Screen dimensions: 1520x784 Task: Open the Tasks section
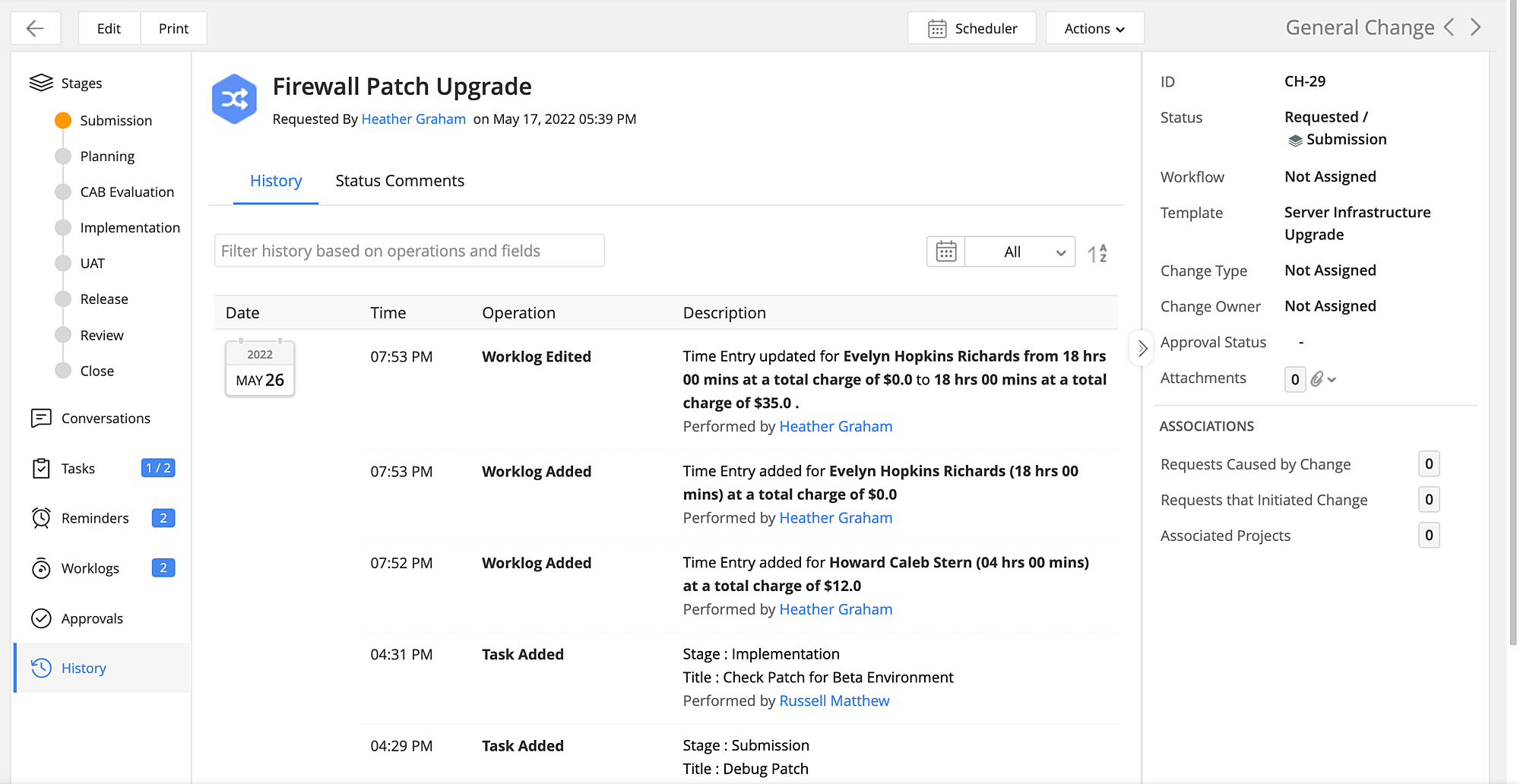78,469
